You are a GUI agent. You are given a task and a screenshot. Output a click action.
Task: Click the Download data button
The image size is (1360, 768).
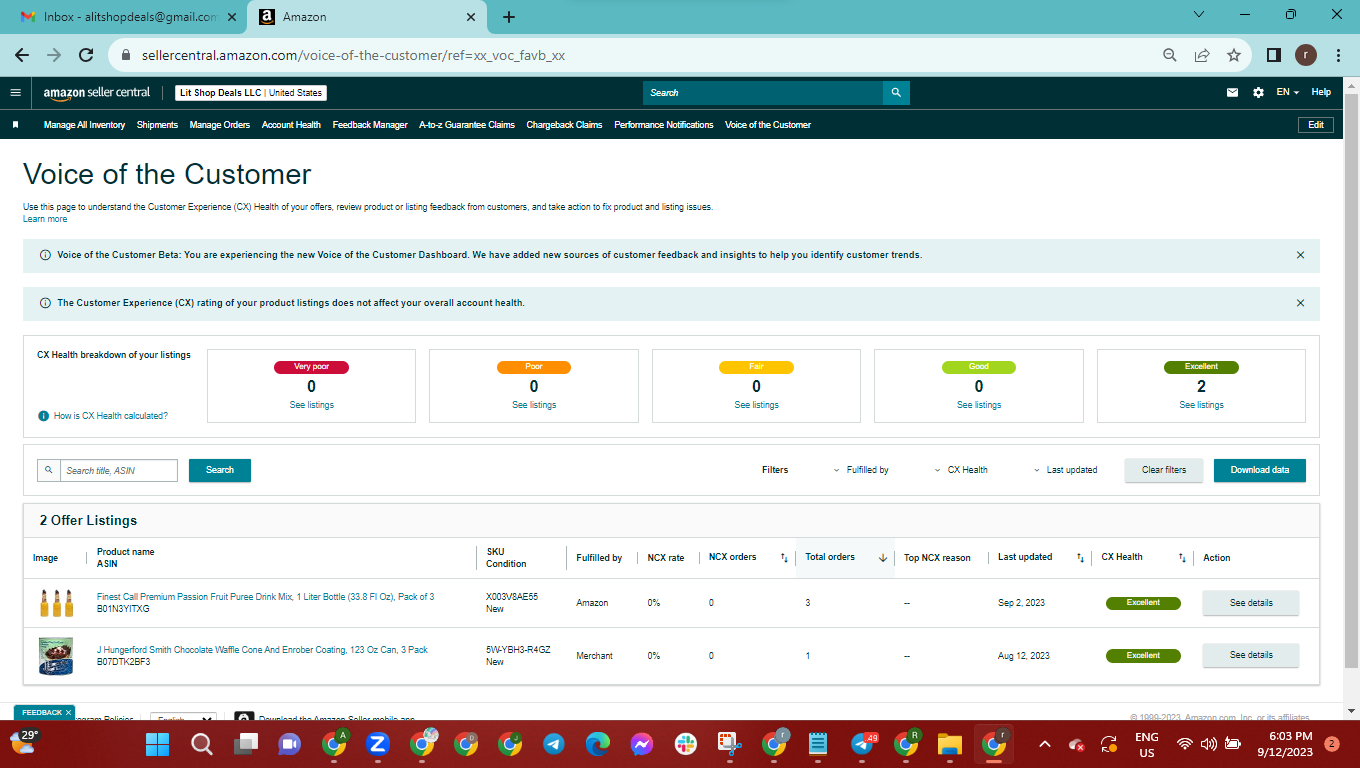[x=1260, y=470]
